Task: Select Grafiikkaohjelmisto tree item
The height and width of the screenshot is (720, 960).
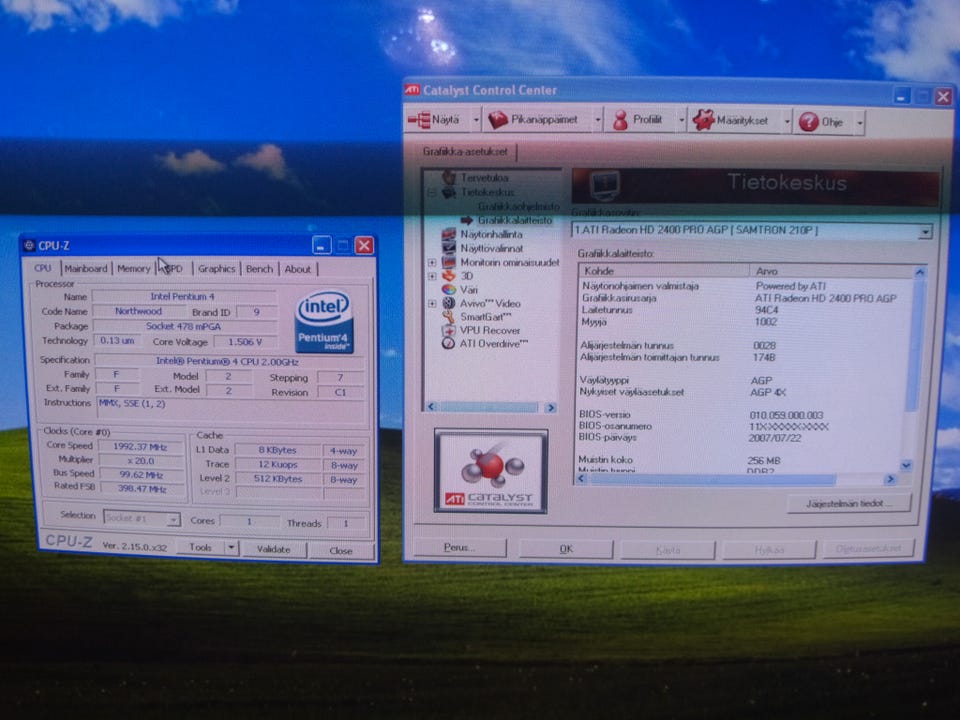Action: (x=519, y=206)
